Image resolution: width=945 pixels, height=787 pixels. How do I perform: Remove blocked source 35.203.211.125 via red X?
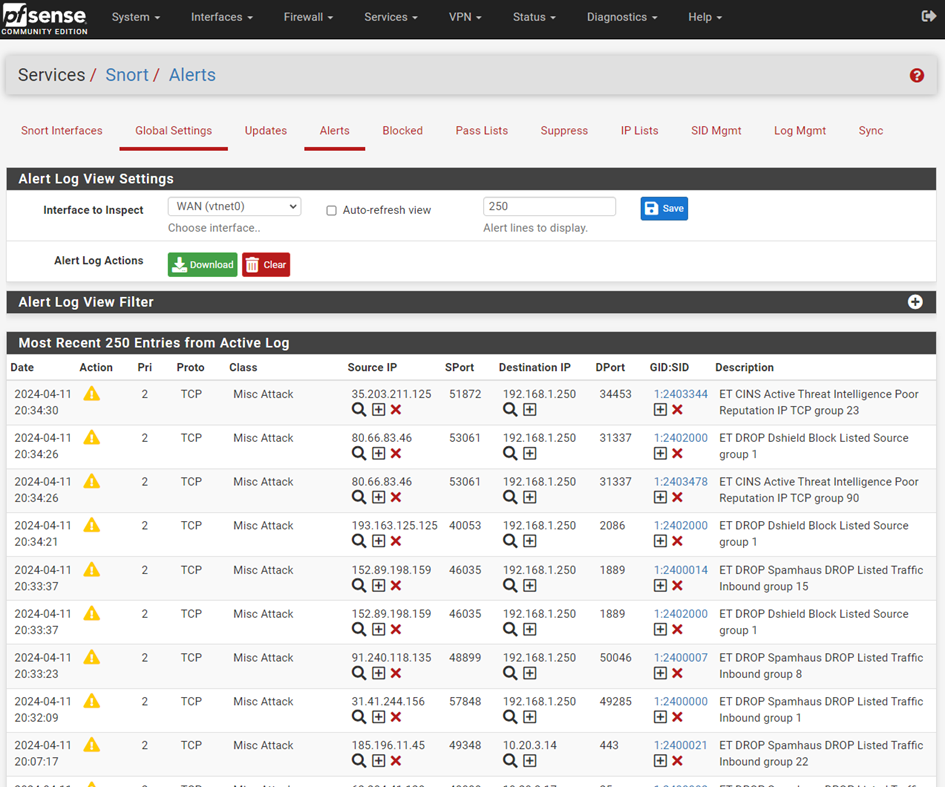pos(396,410)
